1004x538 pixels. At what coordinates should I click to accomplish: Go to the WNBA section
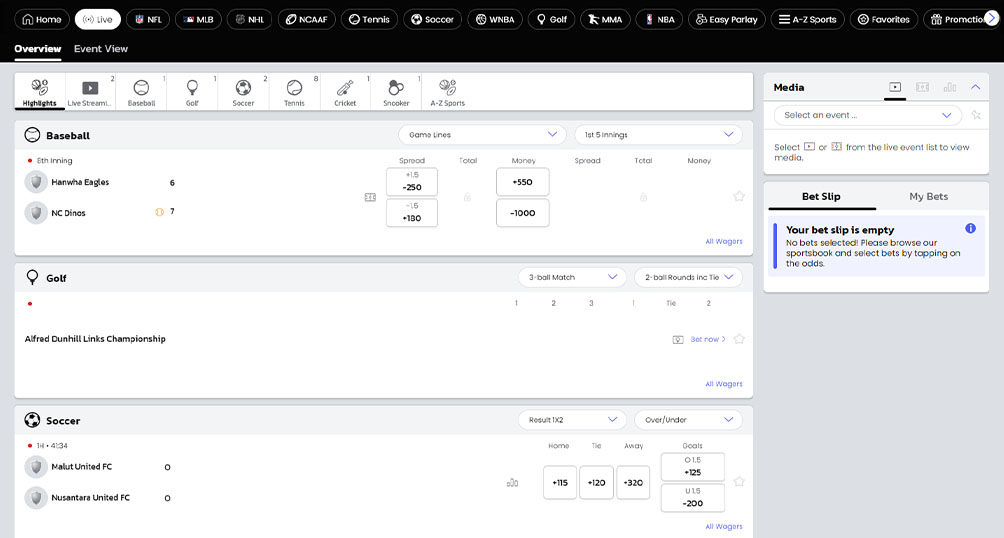[495, 19]
